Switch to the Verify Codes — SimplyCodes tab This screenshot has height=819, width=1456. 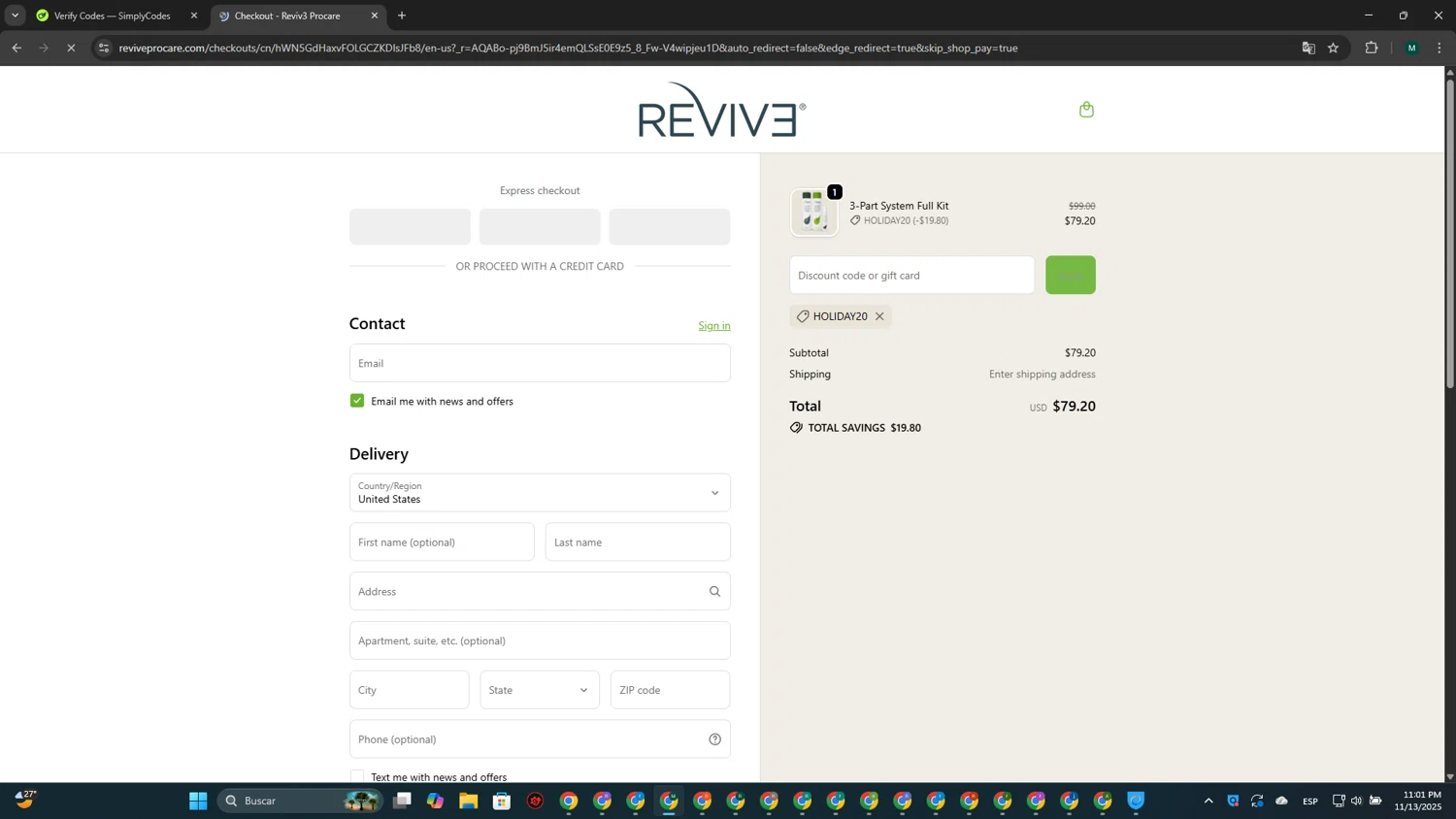(112, 16)
